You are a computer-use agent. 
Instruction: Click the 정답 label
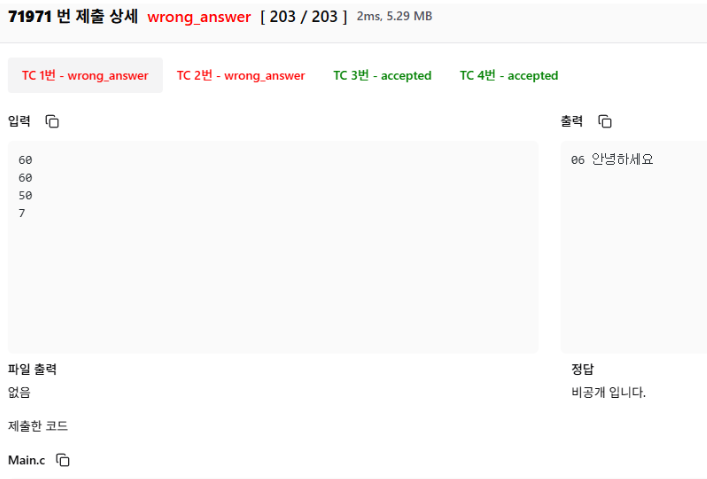(x=583, y=369)
